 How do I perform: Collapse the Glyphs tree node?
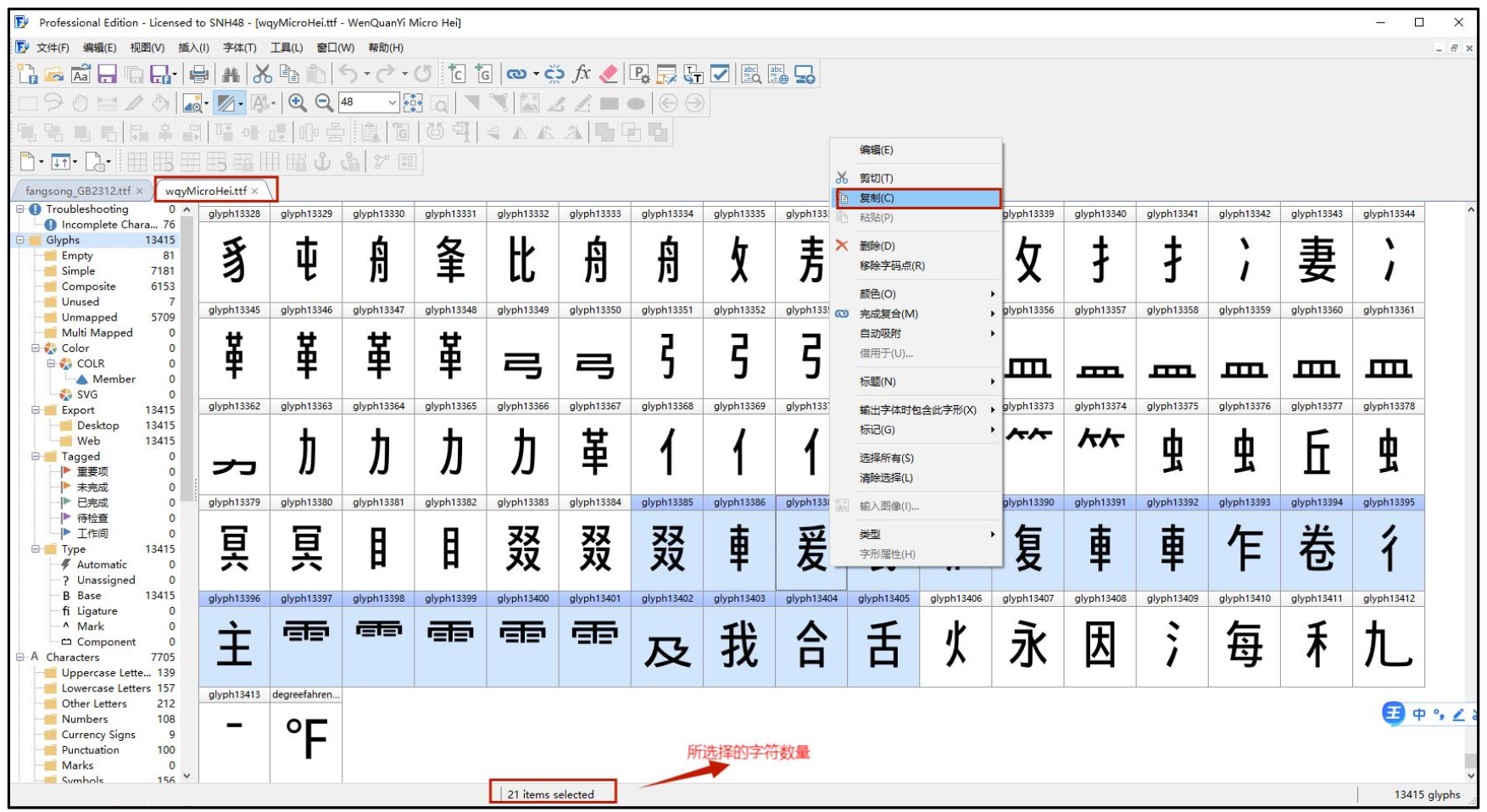[20, 240]
